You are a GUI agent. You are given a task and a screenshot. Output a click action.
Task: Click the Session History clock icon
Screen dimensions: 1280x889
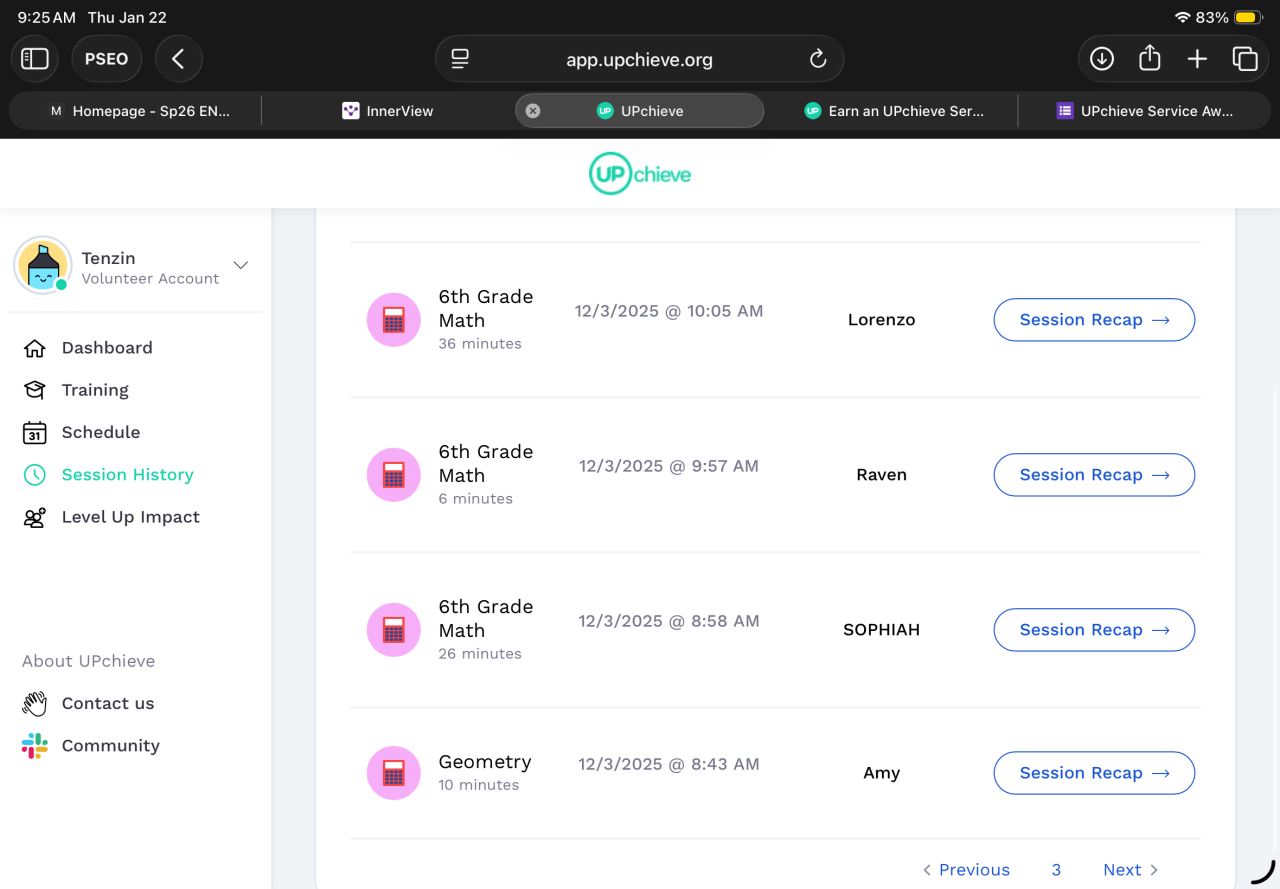click(x=35, y=475)
